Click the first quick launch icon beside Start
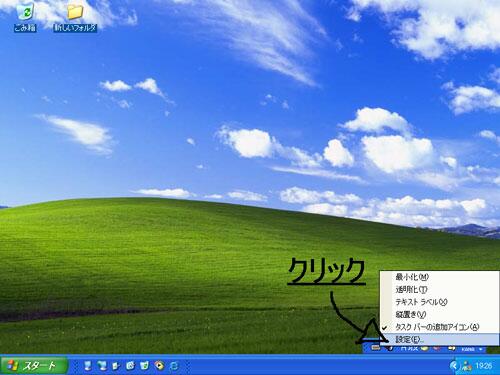Viewport: 500px width, 375px height. [87, 366]
